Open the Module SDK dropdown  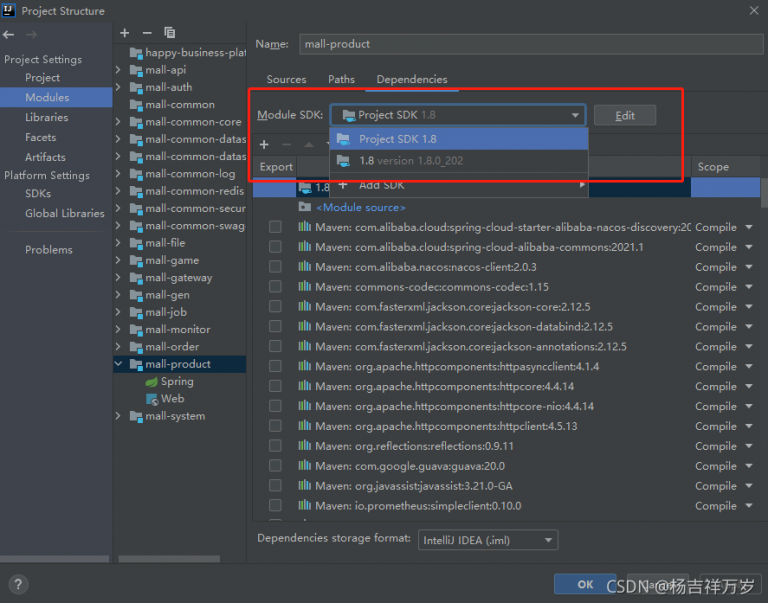click(x=458, y=115)
